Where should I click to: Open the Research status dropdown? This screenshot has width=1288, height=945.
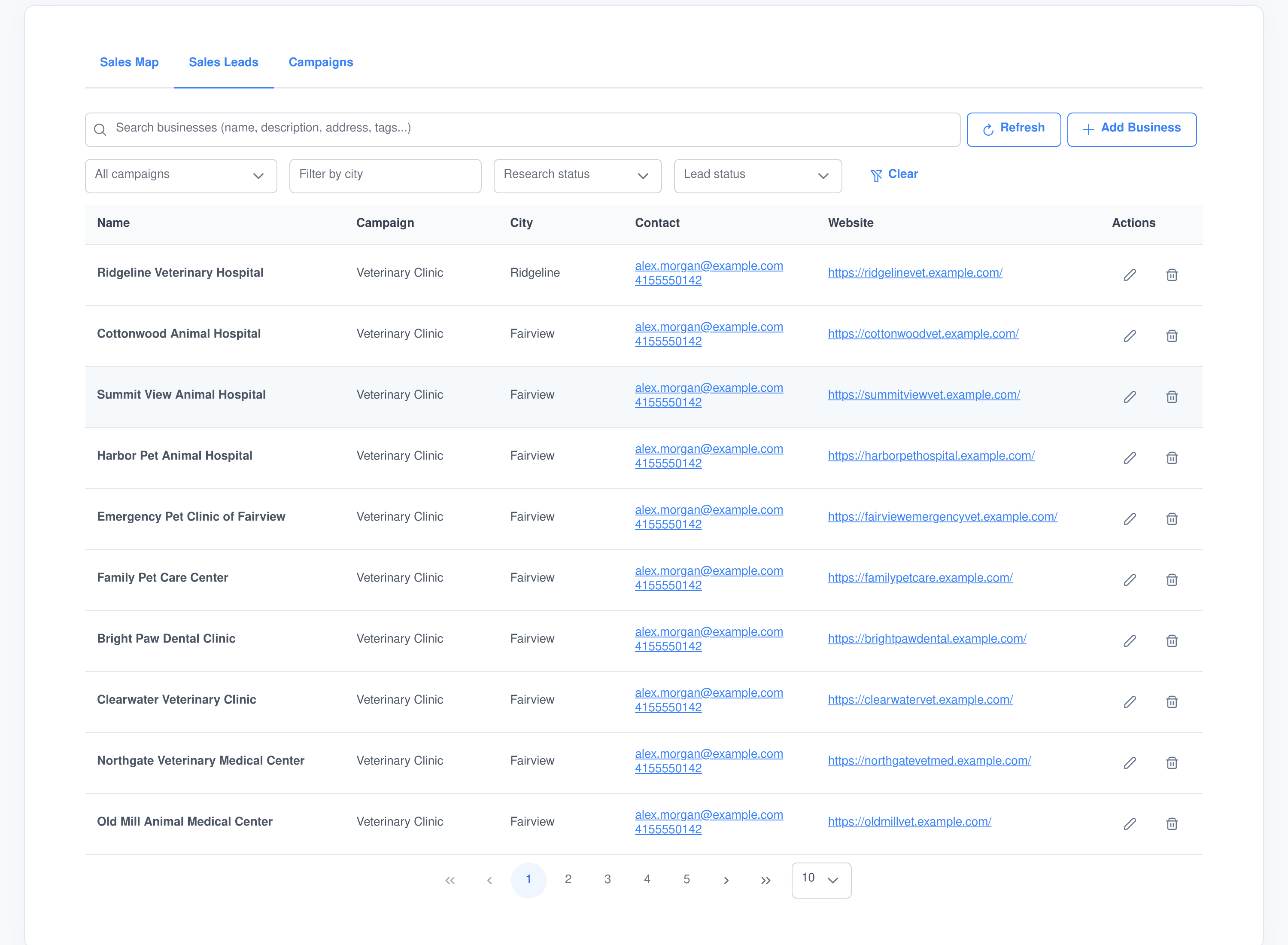[x=577, y=176]
